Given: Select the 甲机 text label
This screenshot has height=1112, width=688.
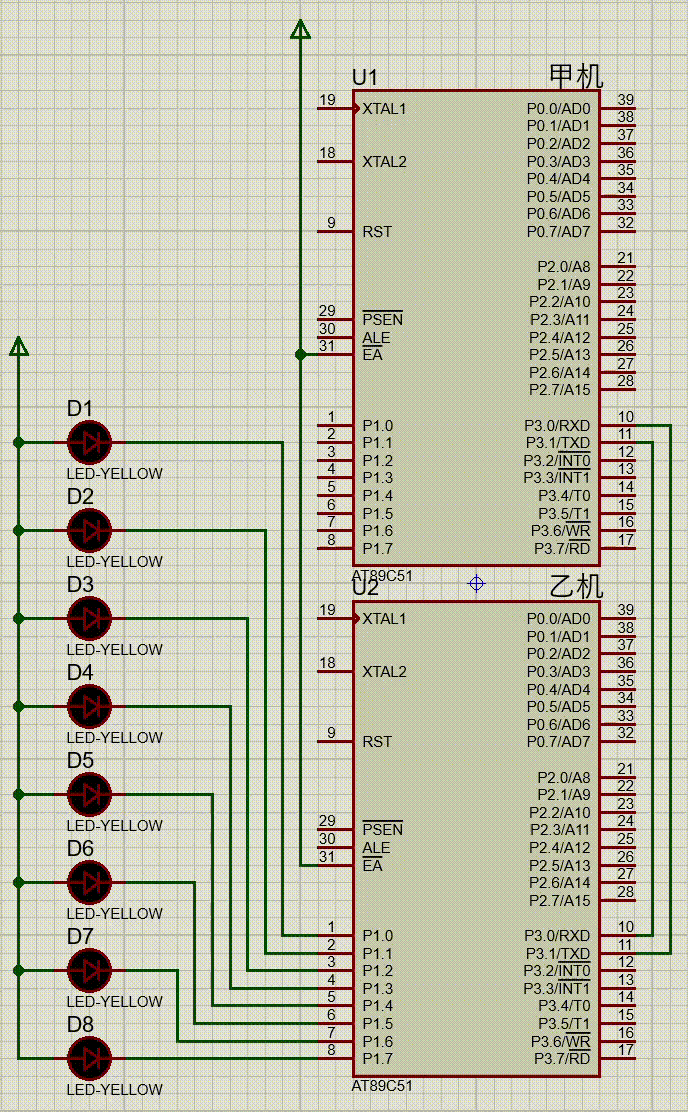Looking at the screenshot, I should [x=576, y=76].
